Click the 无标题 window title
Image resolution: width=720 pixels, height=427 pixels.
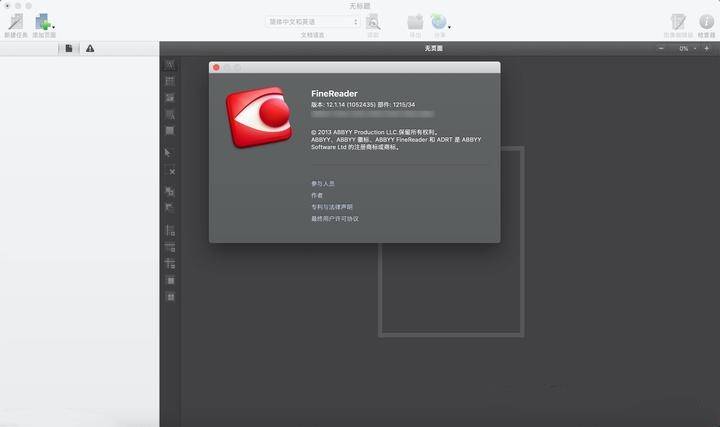360,6
